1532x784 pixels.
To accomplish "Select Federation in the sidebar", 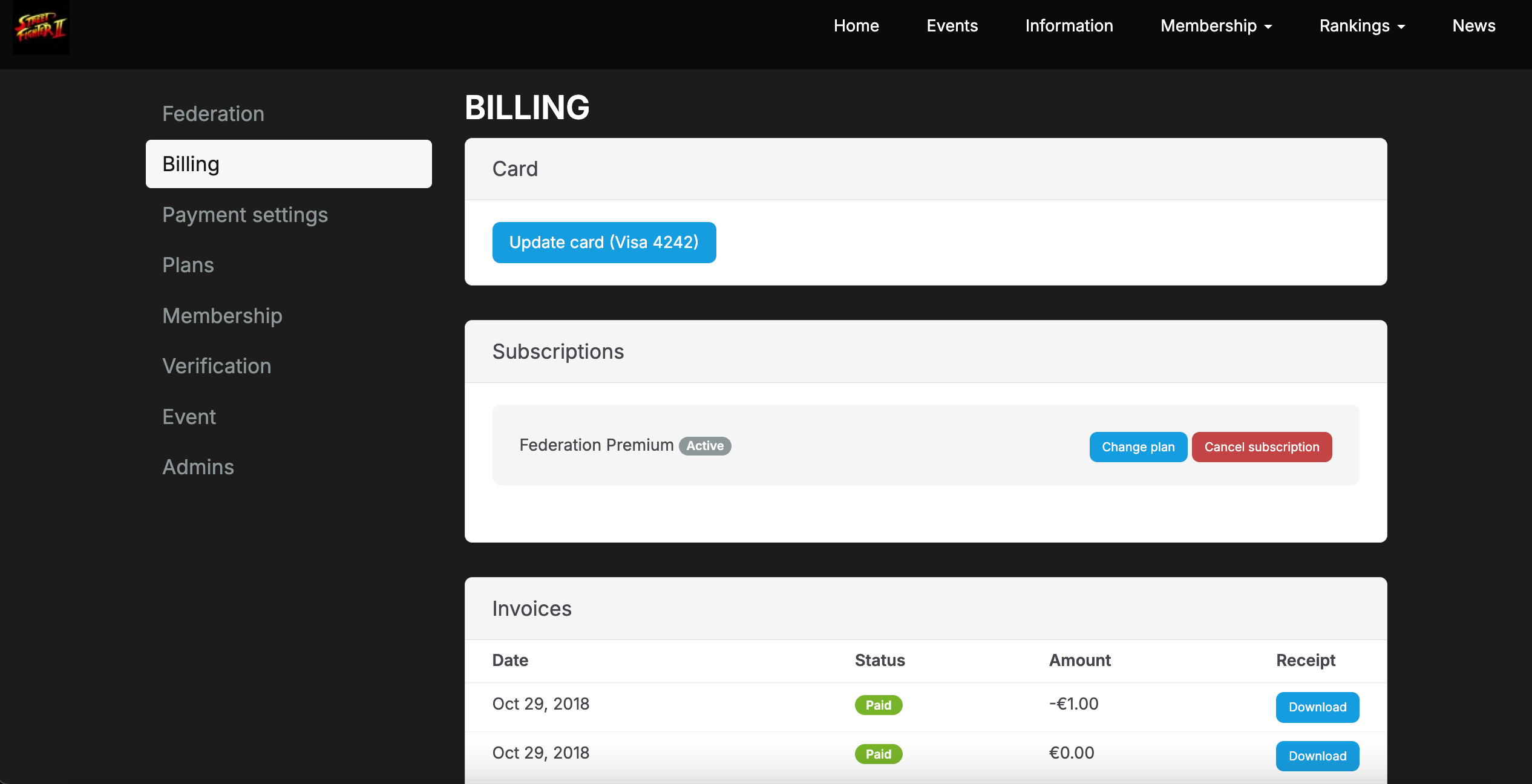I will pos(213,114).
